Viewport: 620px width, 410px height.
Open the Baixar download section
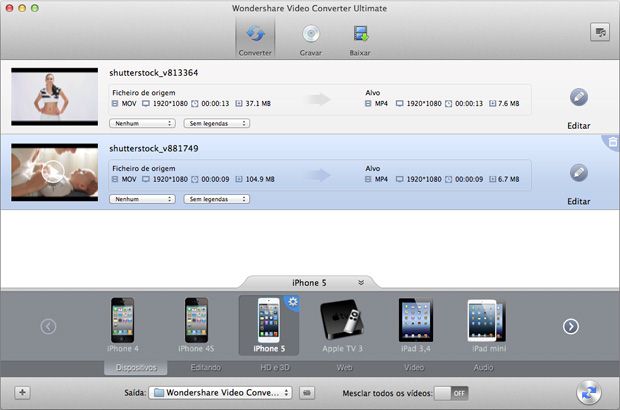[359, 39]
